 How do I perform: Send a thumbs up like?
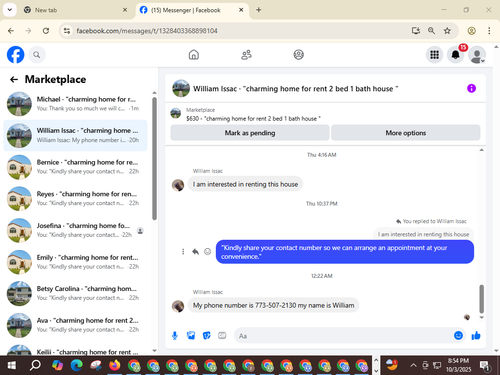click(x=476, y=335)
